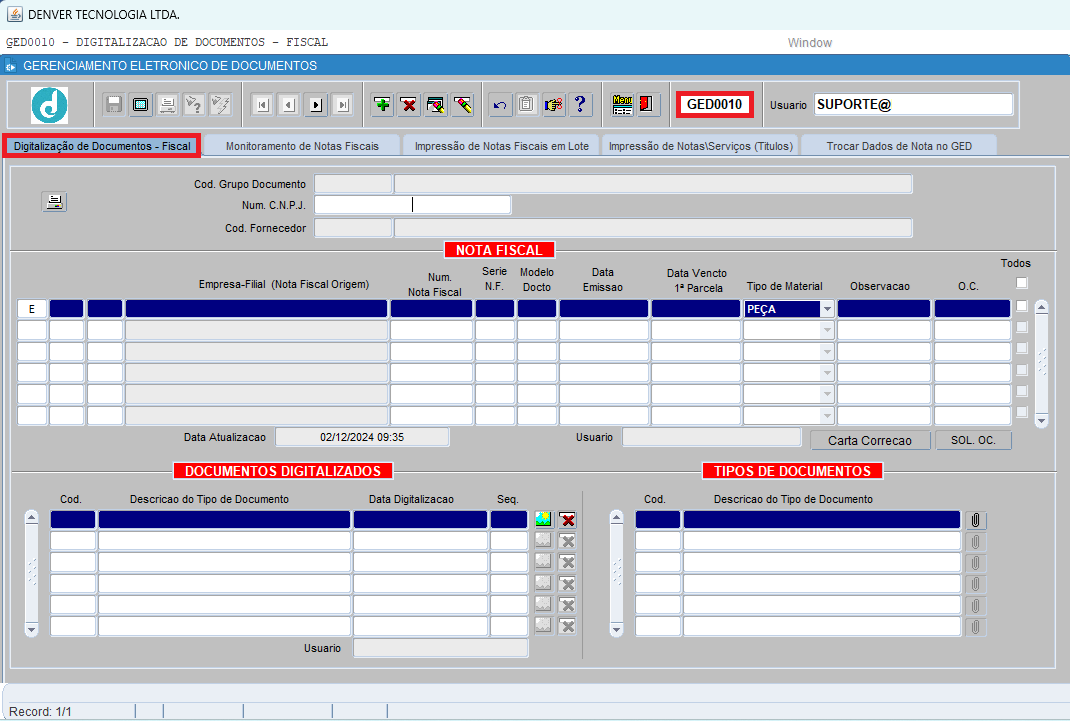Screen dimensions: 1070x721
Task: Click the Cod. Grupo Documento code field
Action: pyautogui.click(x=353, y=183)
